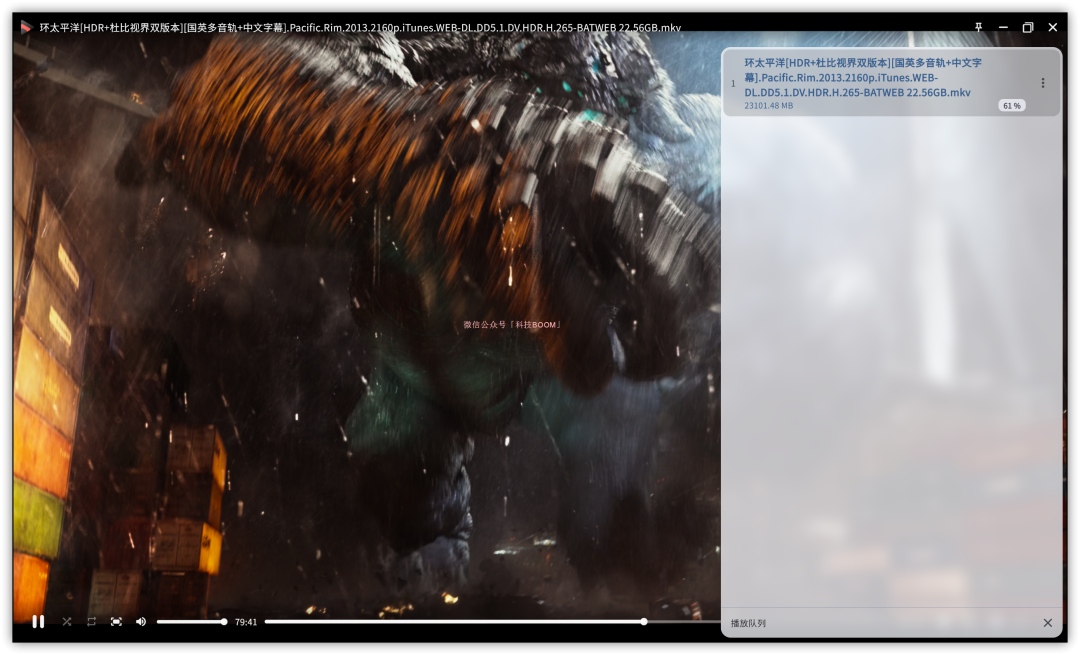1080x655 pixels.
Task: Pin the player window on top
Action: [x=979, y=27]
